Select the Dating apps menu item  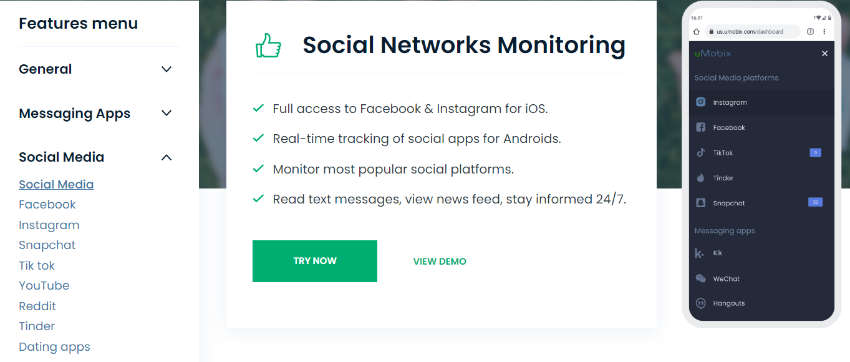(54, 347)
